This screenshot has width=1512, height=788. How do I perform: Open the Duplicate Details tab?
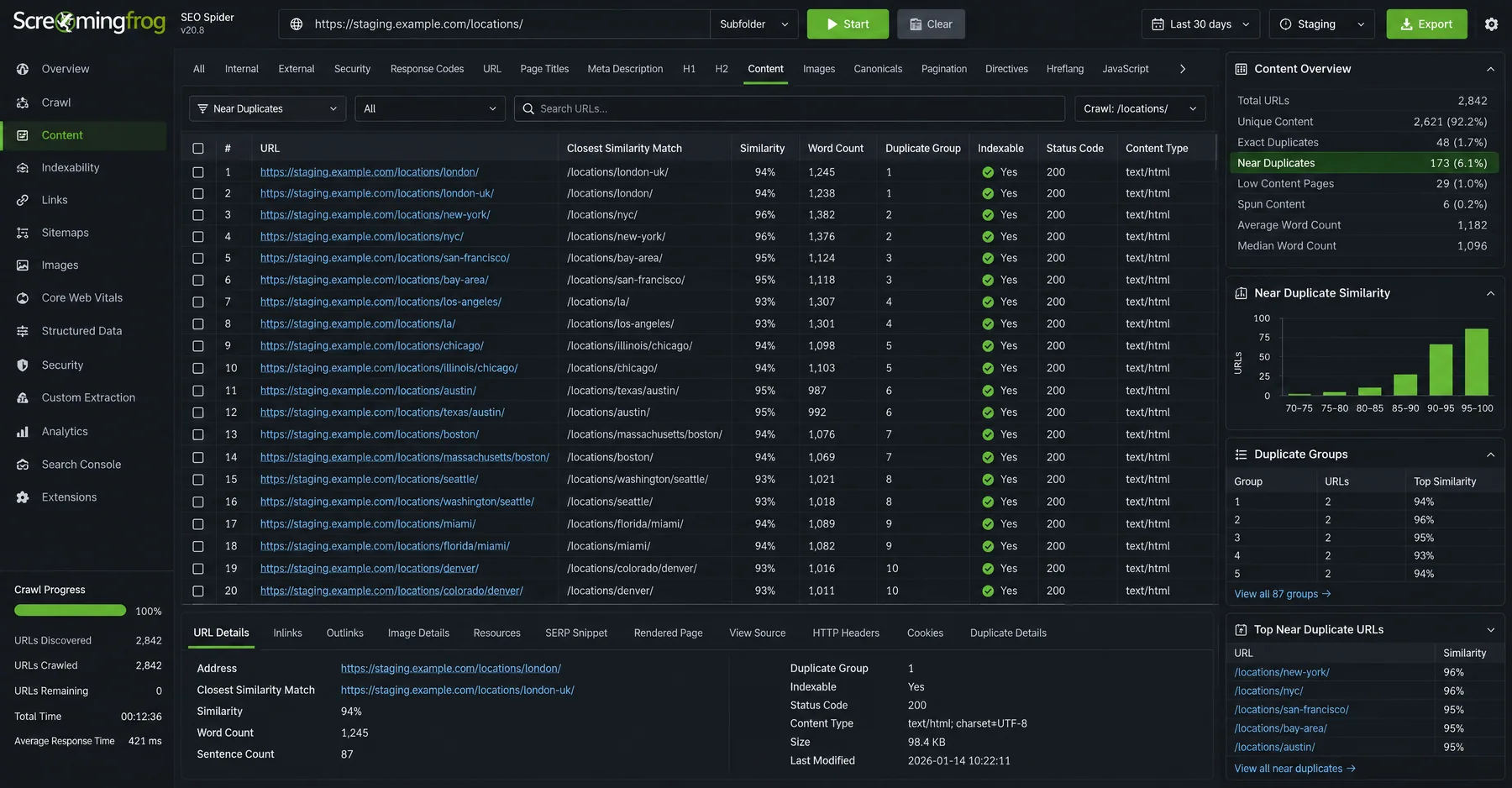(x=1008, y=633)
